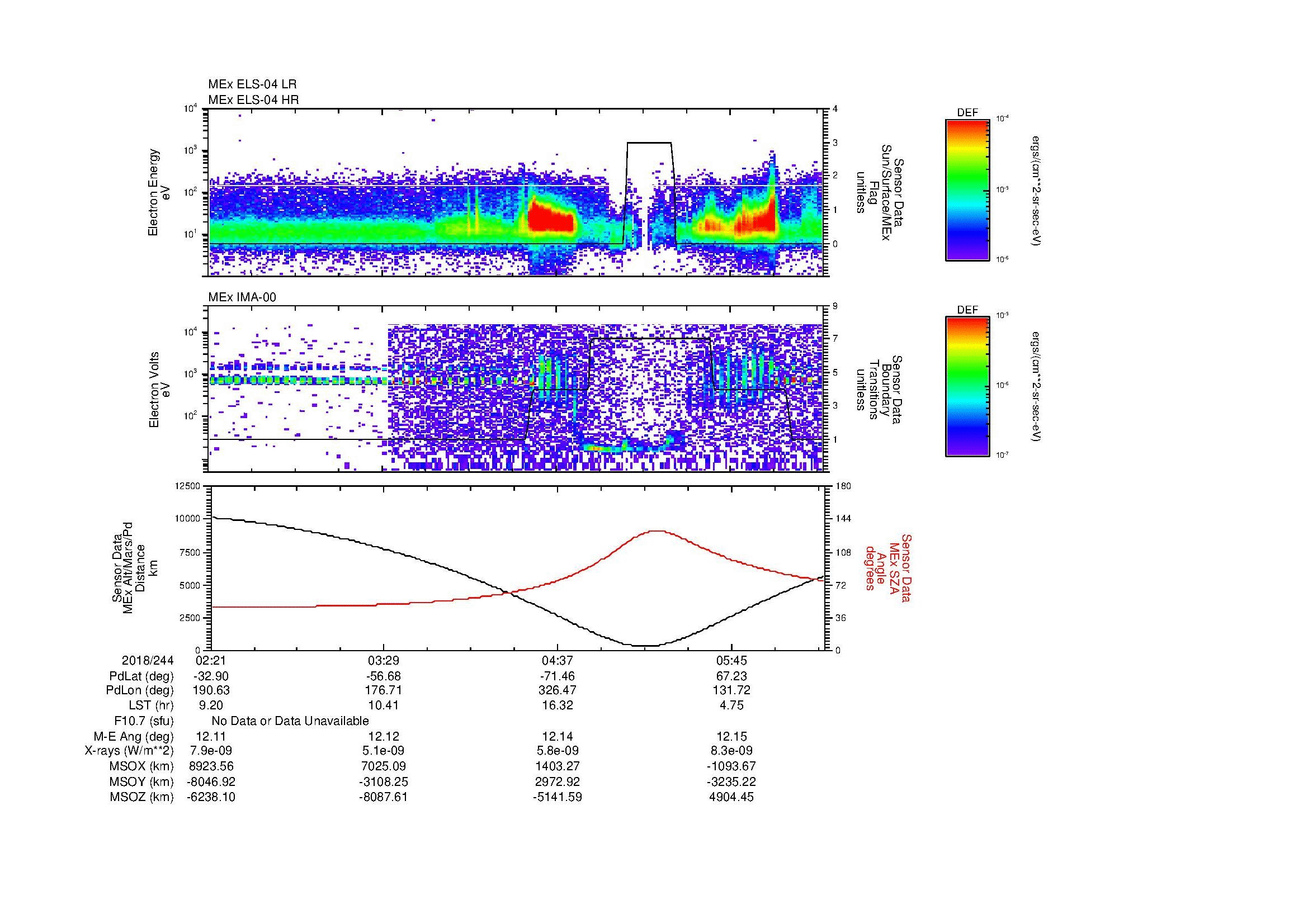
Task: Click the peak of the red SZA curve
Action: click(x=658, y=531)
